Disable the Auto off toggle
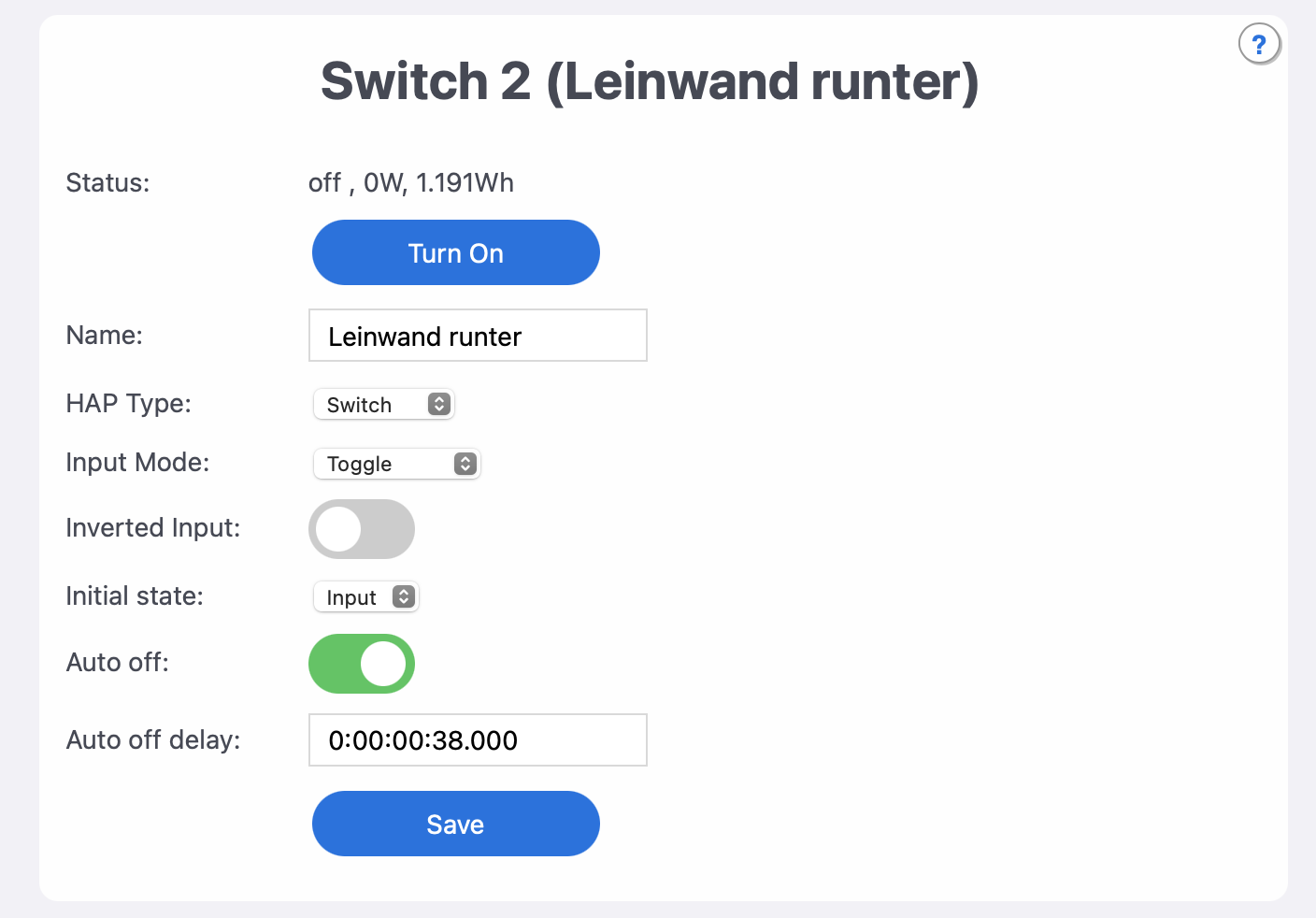 click(362, 664)
